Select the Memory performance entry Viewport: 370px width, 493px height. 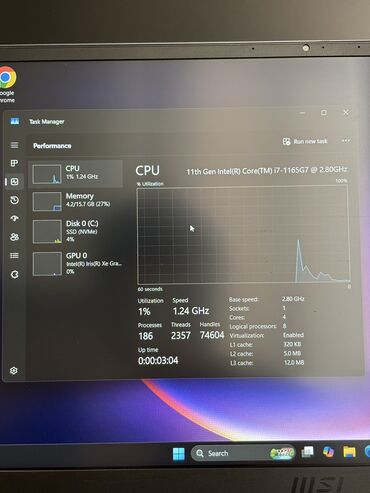pyautogui.click(x=76, y=201)
